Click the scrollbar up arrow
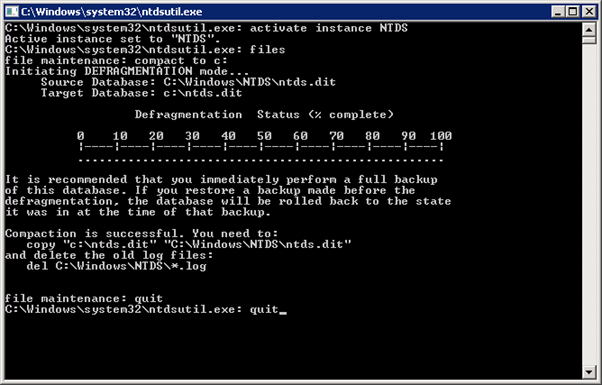This screenshot has width=602, height=385. [589, 29]
